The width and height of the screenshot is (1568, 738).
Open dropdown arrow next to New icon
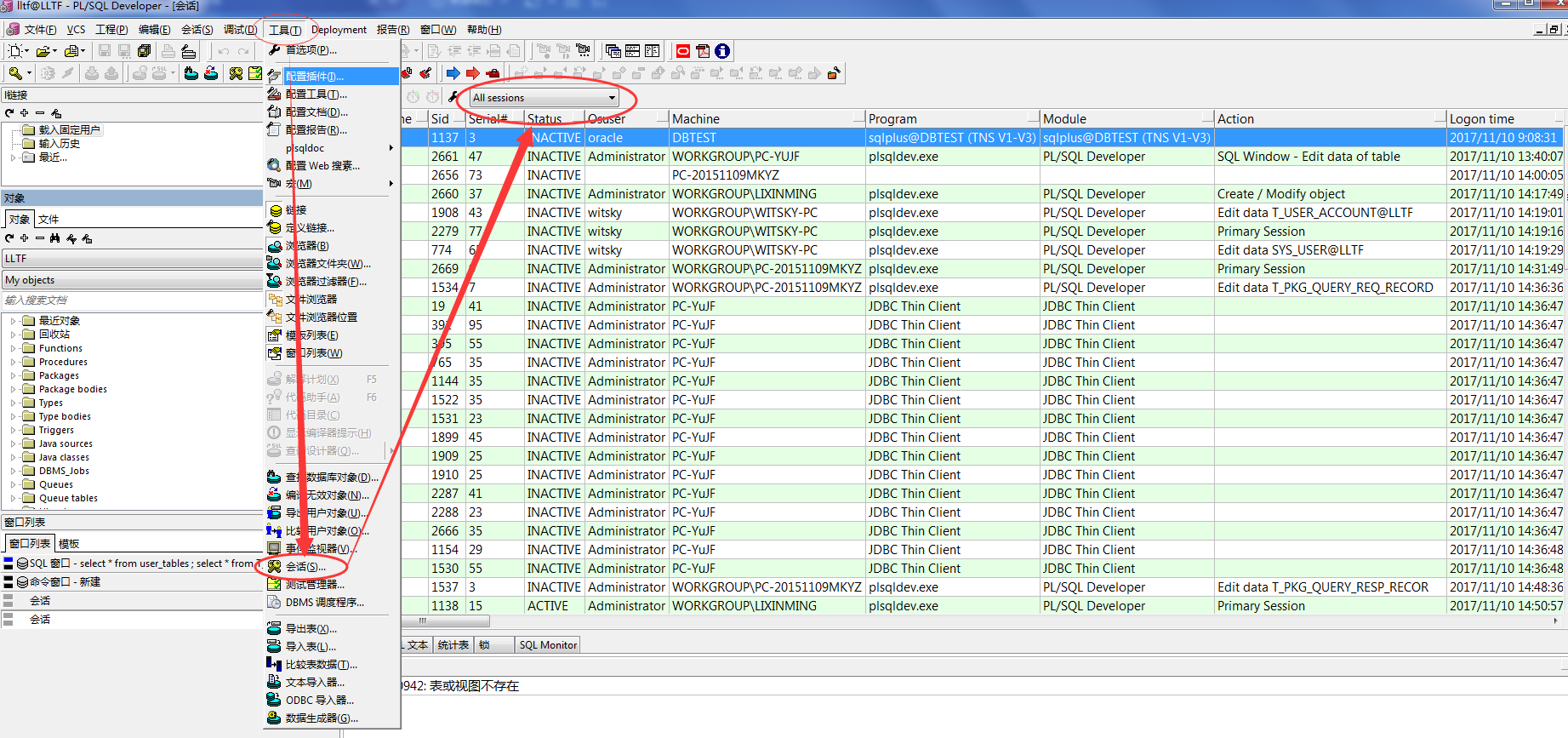[27, 51]
